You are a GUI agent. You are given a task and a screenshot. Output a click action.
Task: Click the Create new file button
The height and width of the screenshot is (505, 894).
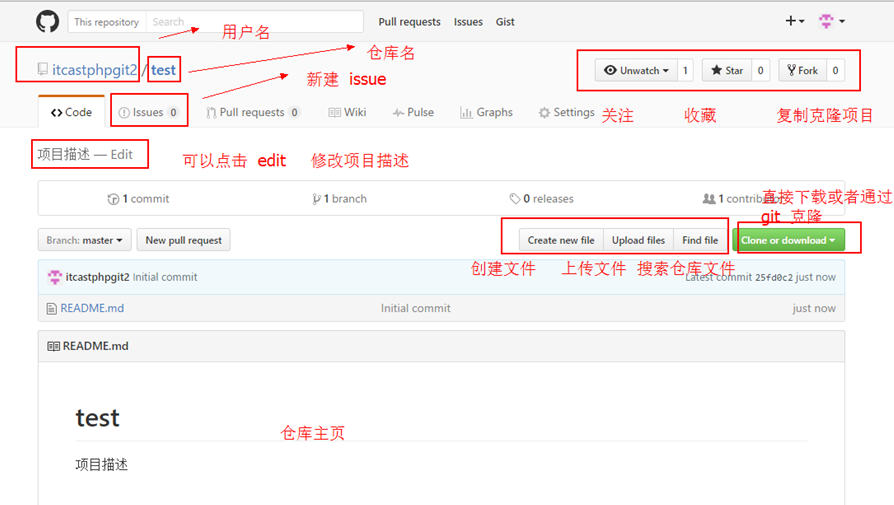561,240
